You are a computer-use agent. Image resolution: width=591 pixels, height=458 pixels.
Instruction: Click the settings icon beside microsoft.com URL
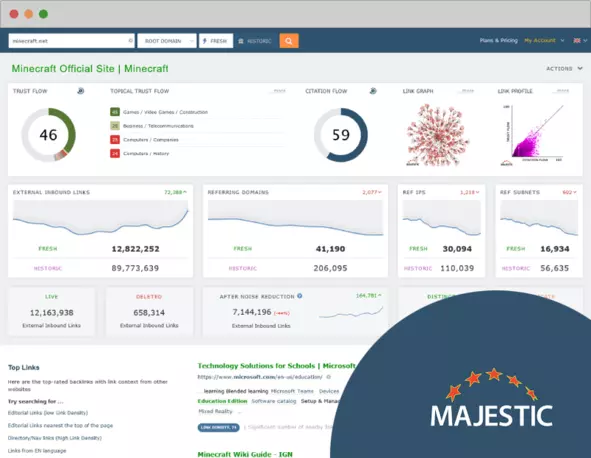[328, 377]
